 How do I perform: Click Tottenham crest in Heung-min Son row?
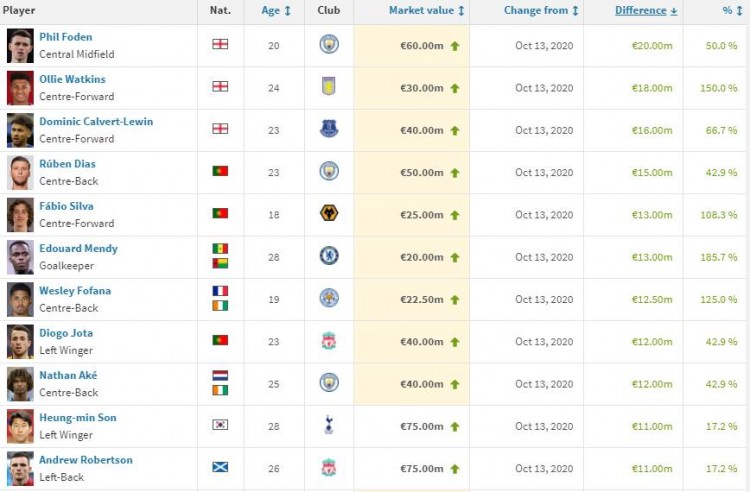point(329,425)
